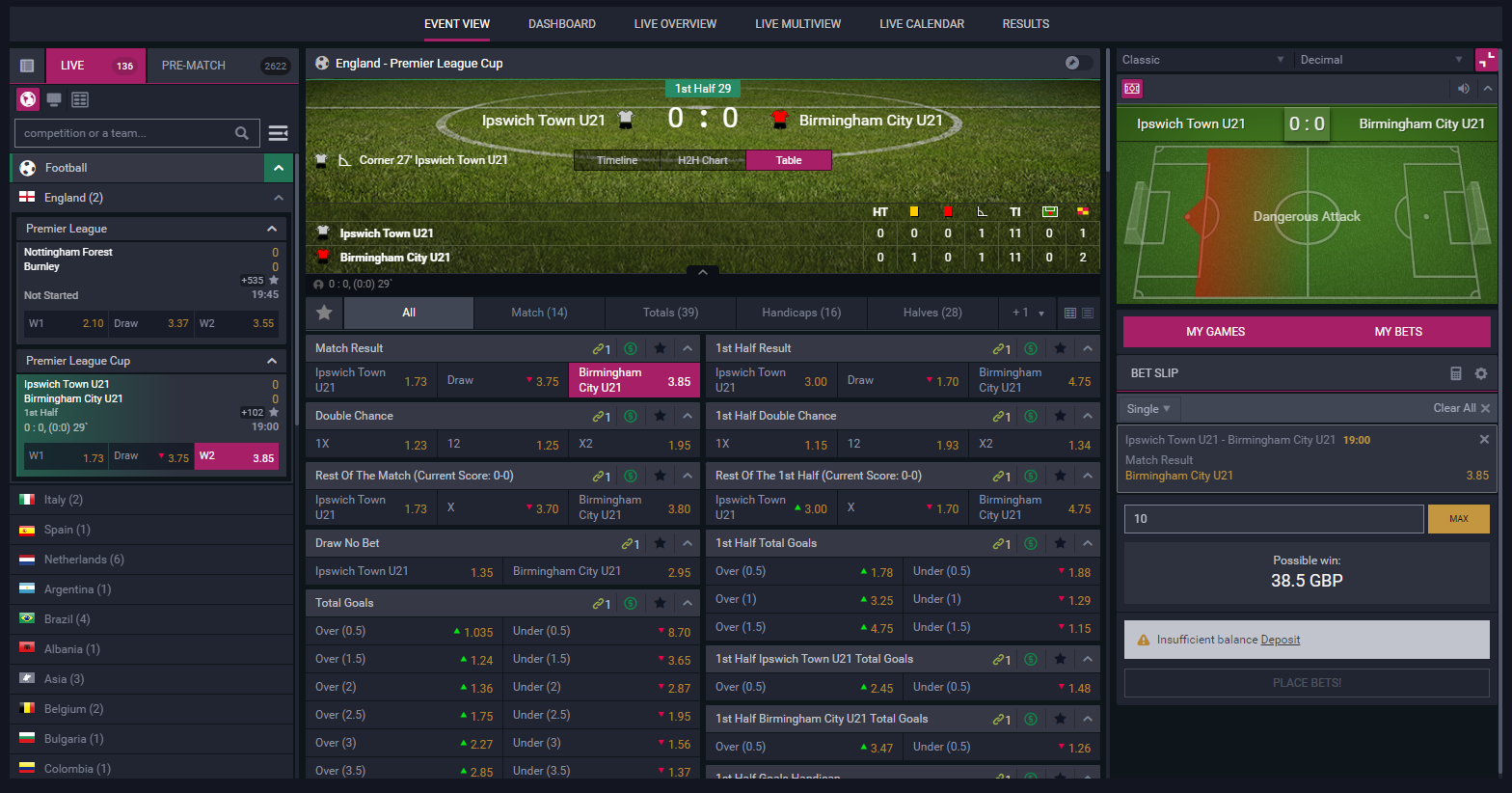
Task: Select Over (2.5) Total Goals odds 1.75
Action: 404,715
